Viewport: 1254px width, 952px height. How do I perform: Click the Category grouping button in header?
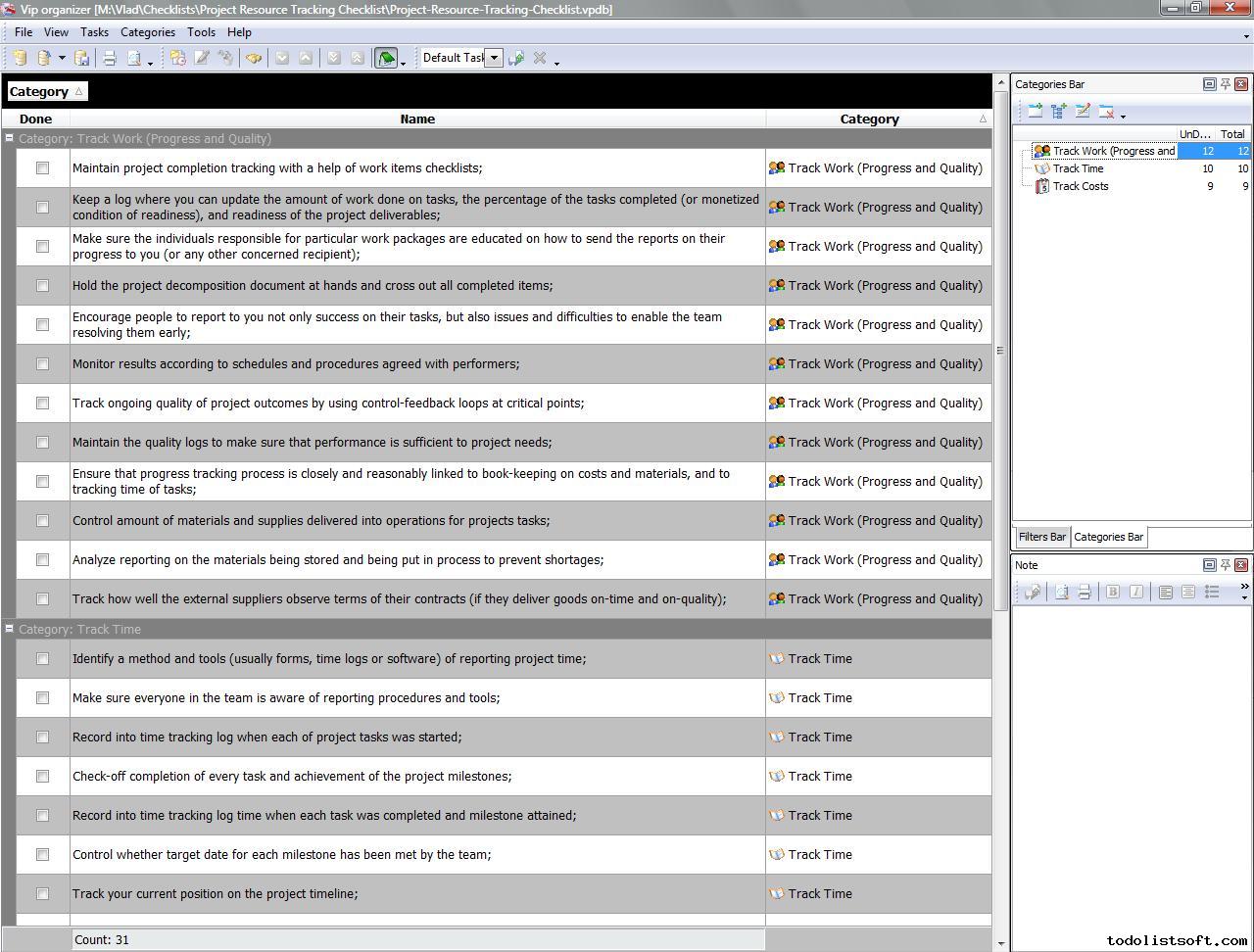pos(47,92)
